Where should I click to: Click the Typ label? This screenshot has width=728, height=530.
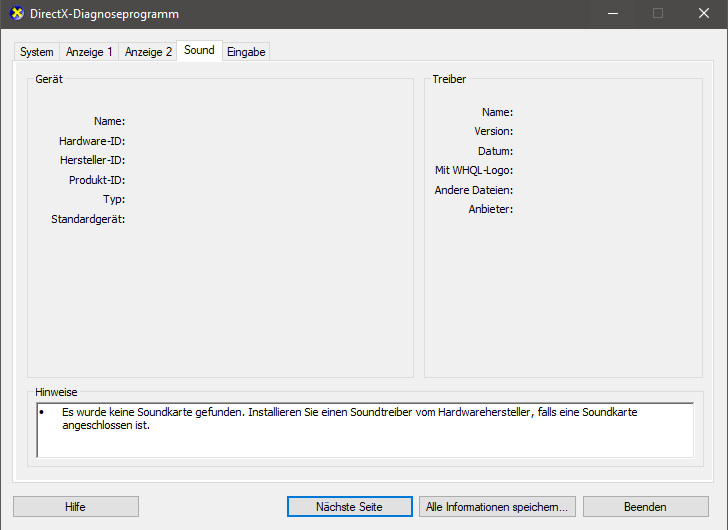click(114, 200)
